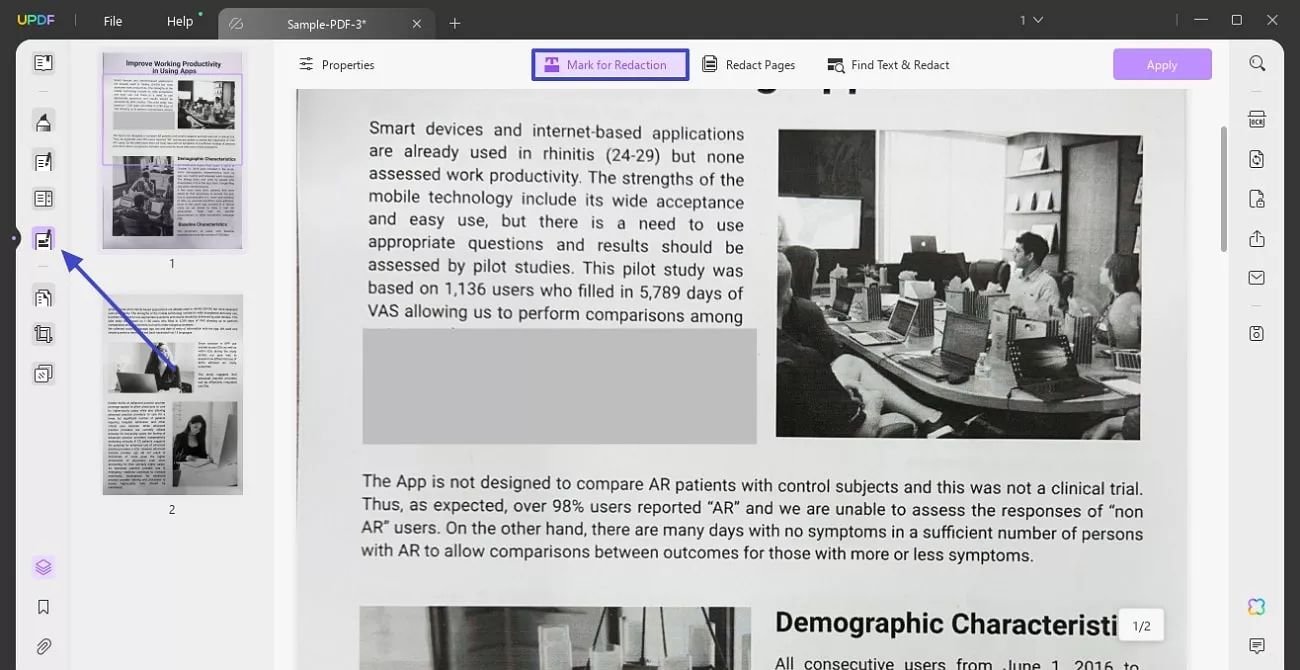Click the Apply button
This screenshot has height=670, width=1300.
point(1162,65)
